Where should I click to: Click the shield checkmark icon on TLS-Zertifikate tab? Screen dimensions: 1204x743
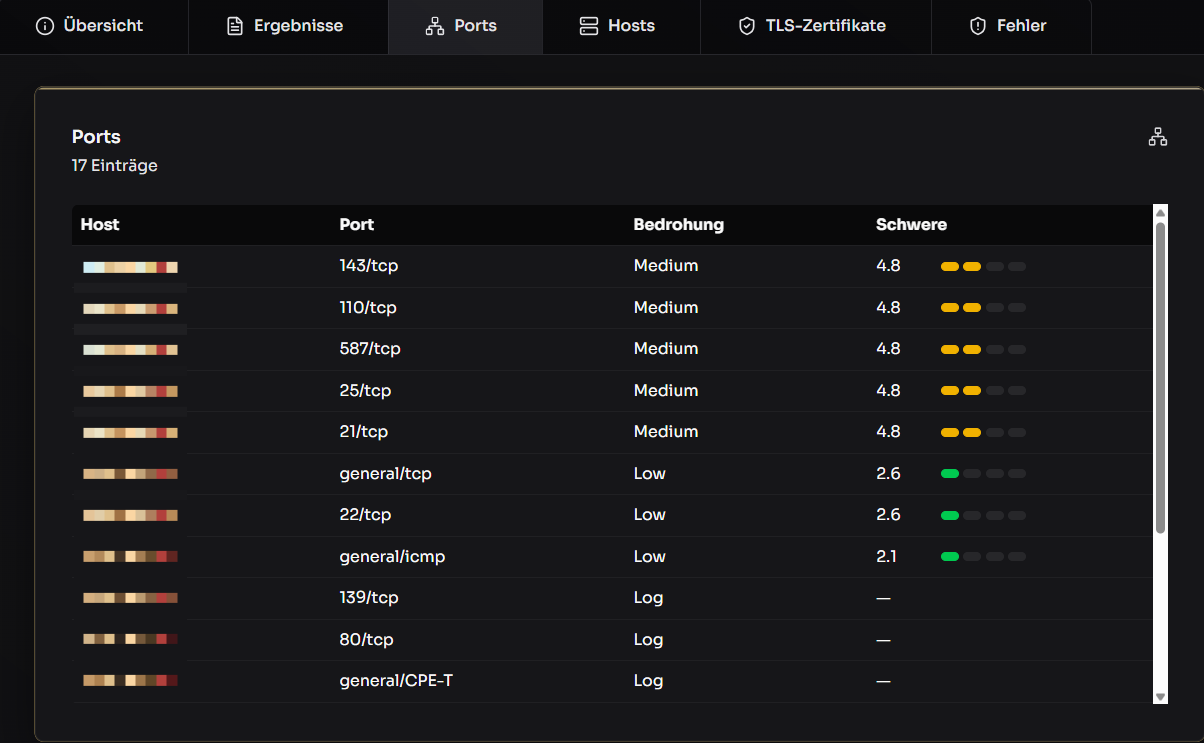[x=747, y=26]
